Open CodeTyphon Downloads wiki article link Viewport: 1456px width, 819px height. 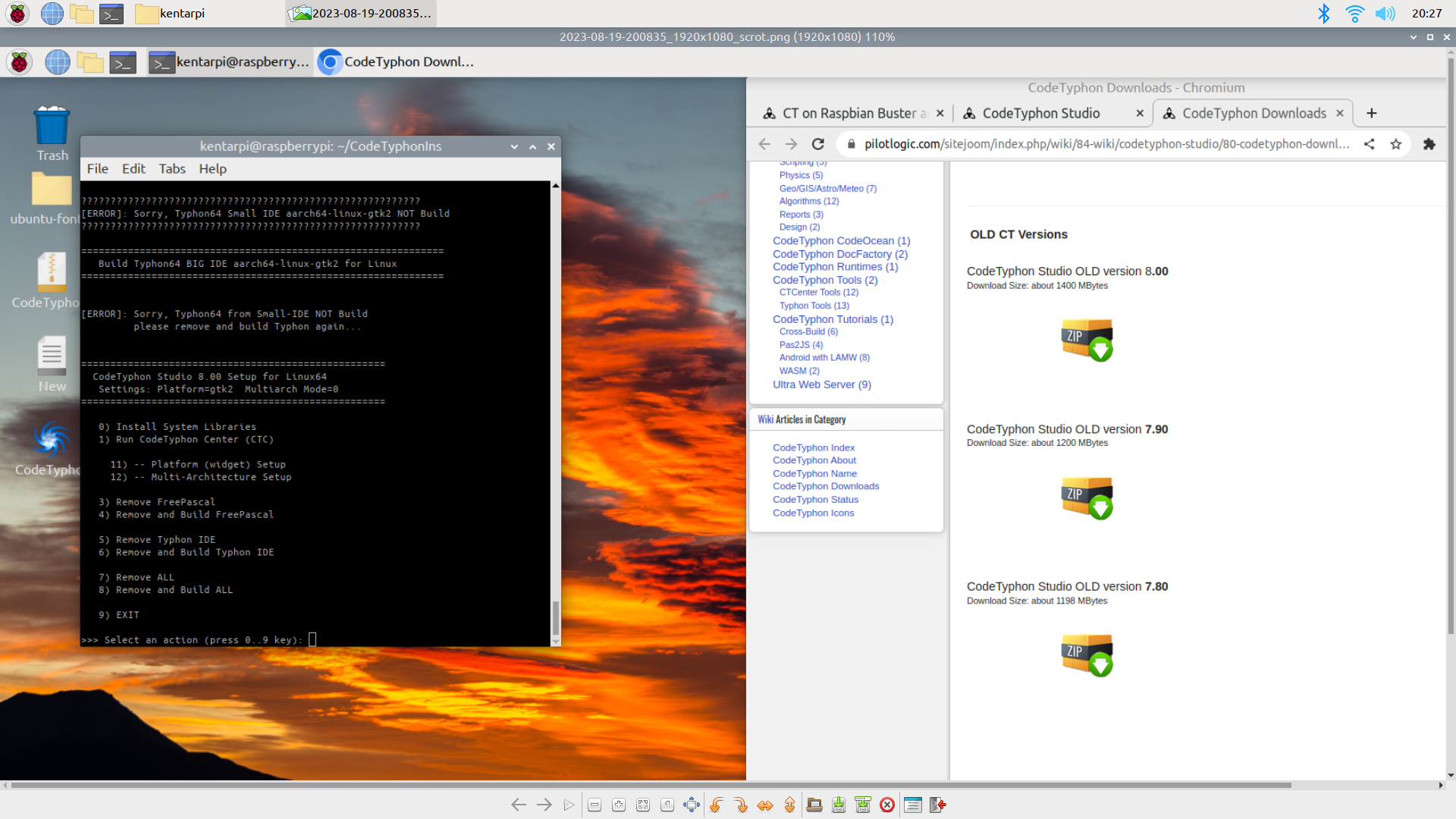825,487
